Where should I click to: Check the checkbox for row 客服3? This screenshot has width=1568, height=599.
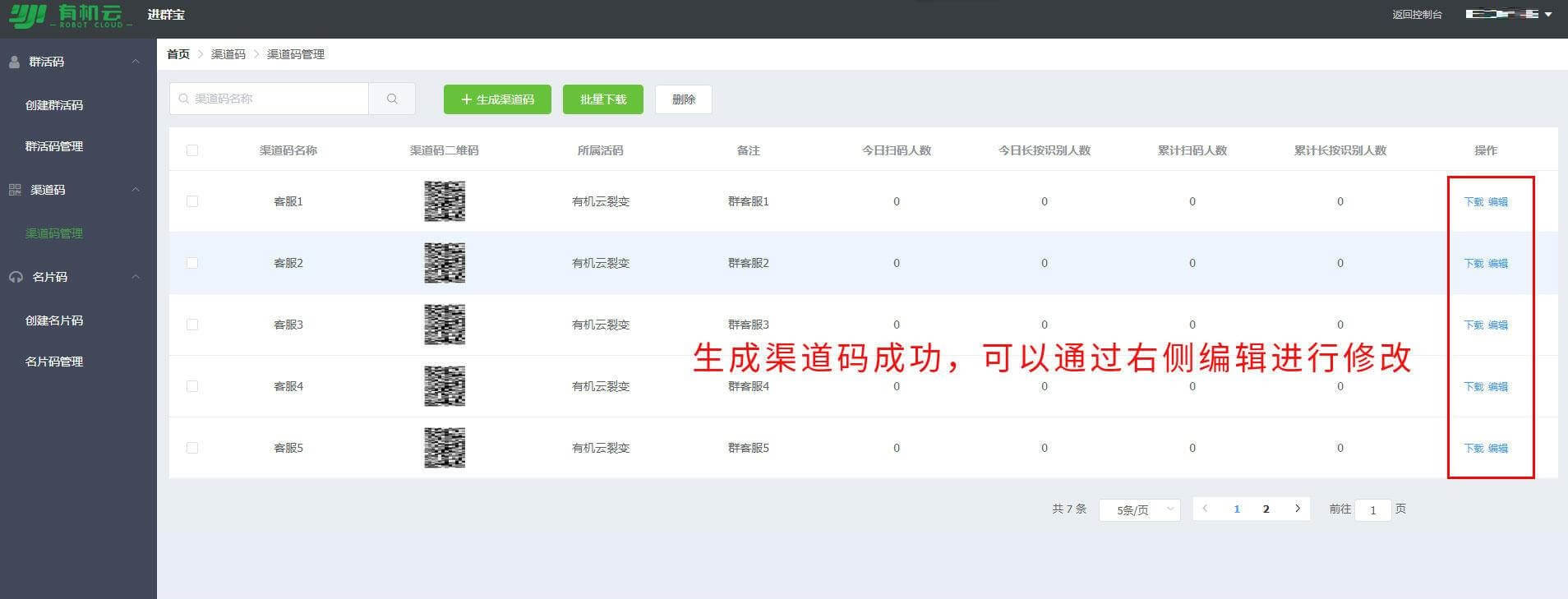192,325
